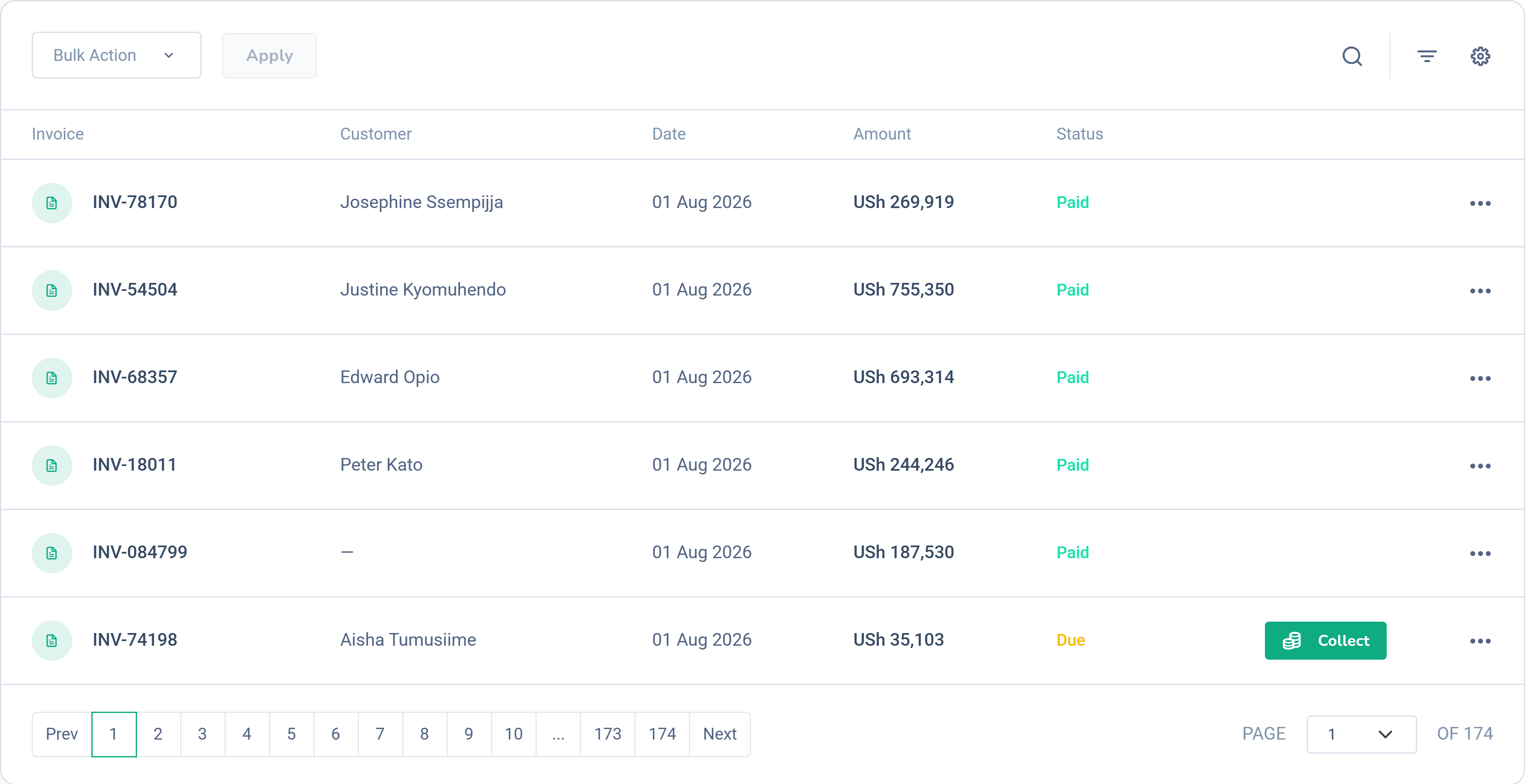Click the Due status label
This screenshot has height=784, width=1525.
tap(1071, 640)
